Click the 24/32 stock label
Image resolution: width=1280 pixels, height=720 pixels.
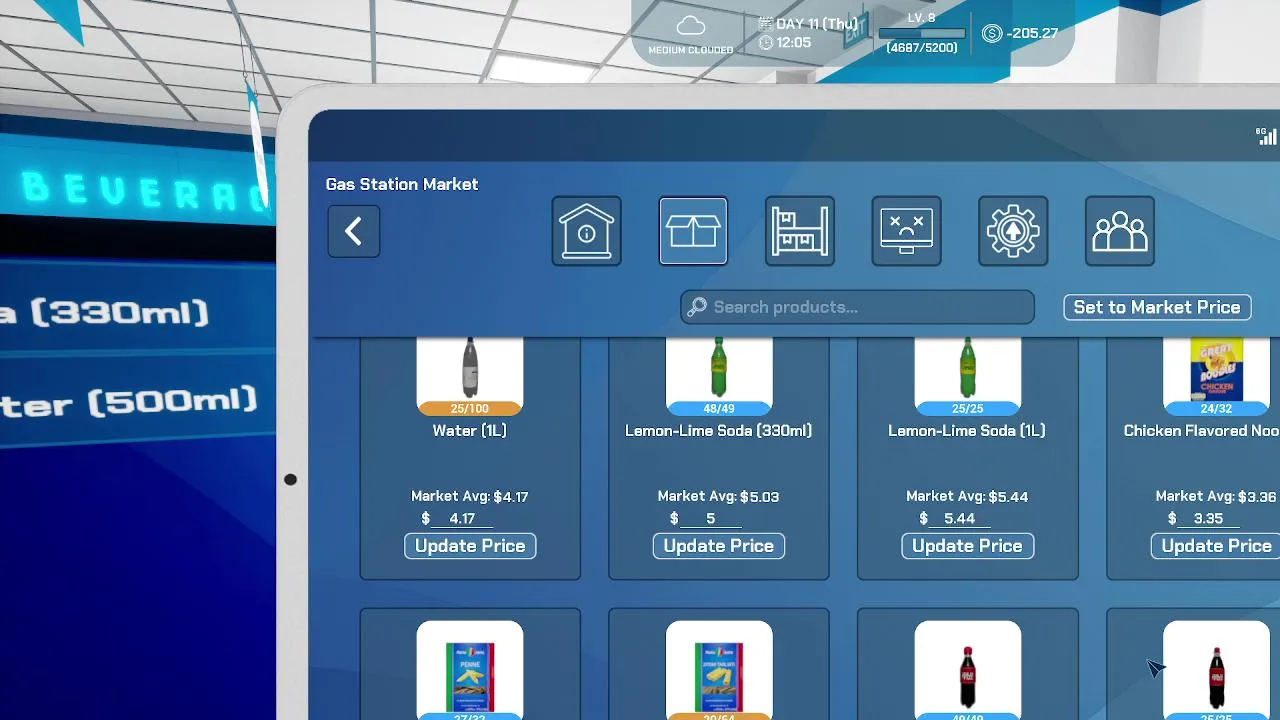[1216, 408]
